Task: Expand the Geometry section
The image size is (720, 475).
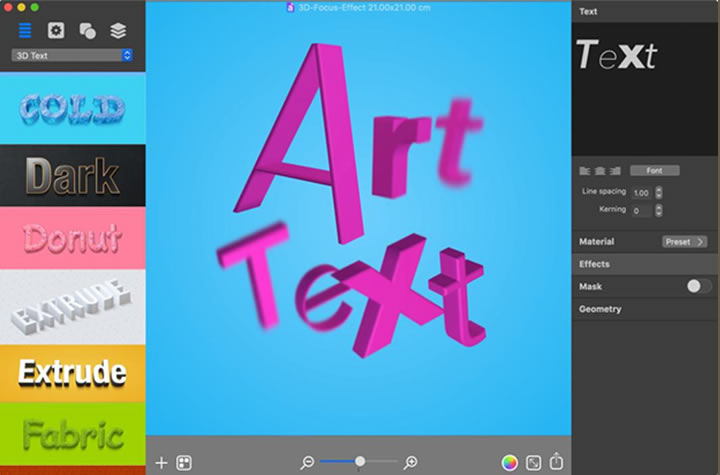Action: (x=645, y=309)
